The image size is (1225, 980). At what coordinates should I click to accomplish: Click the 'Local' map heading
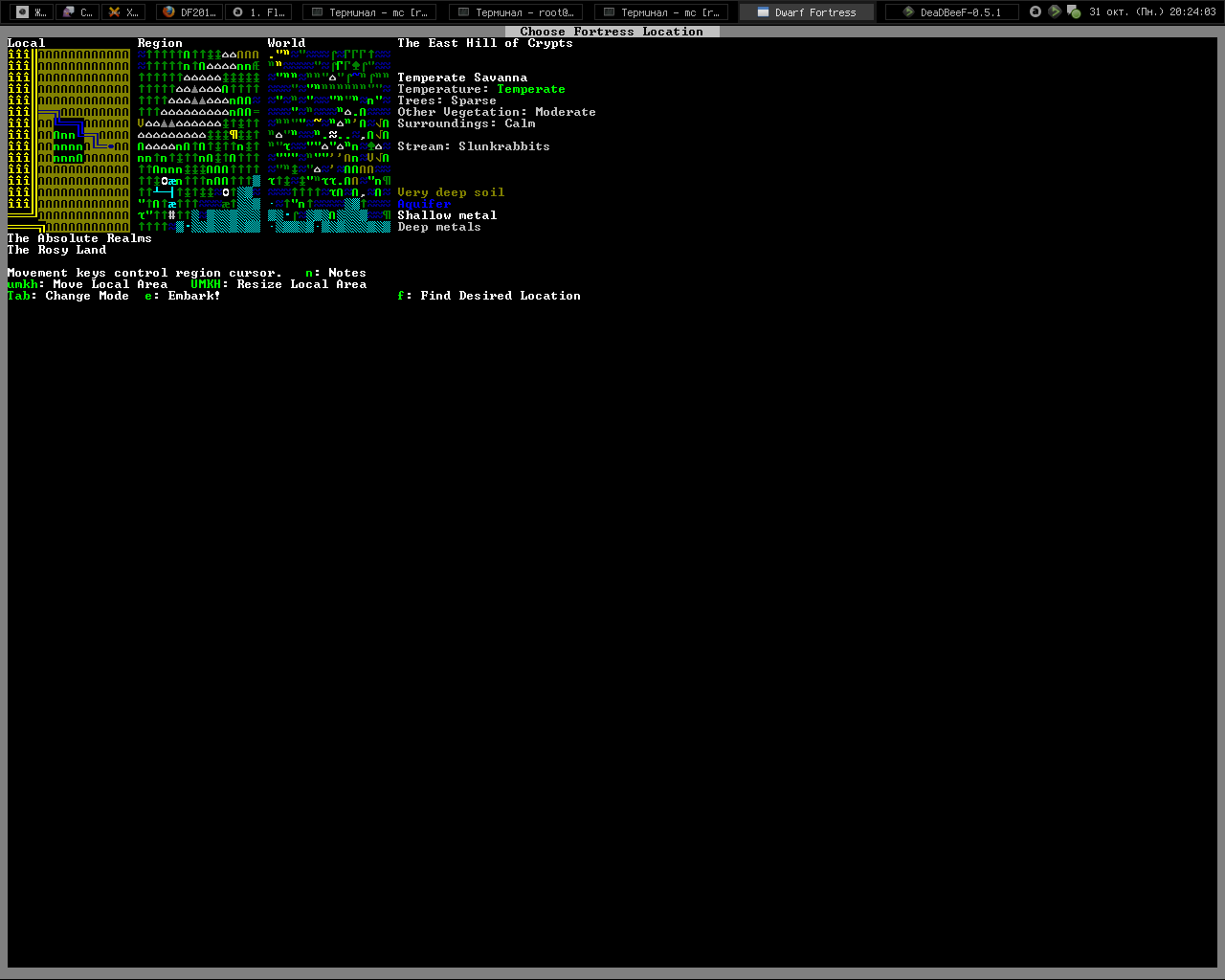pos(27,43)
